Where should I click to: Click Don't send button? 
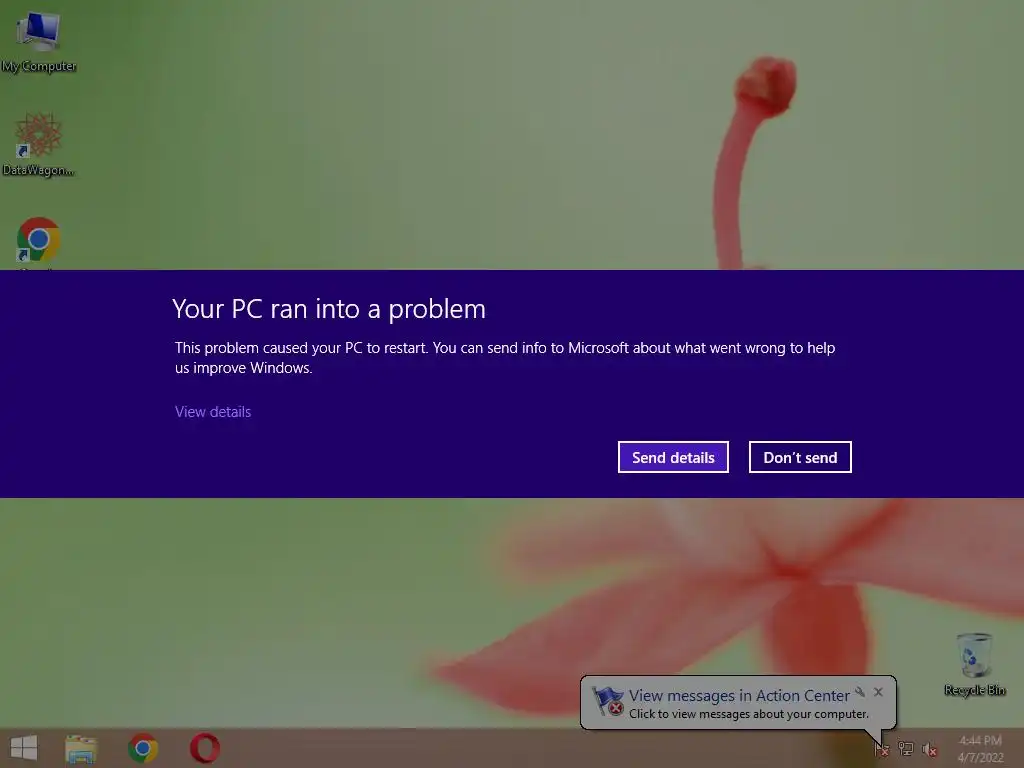coord(800,457)
